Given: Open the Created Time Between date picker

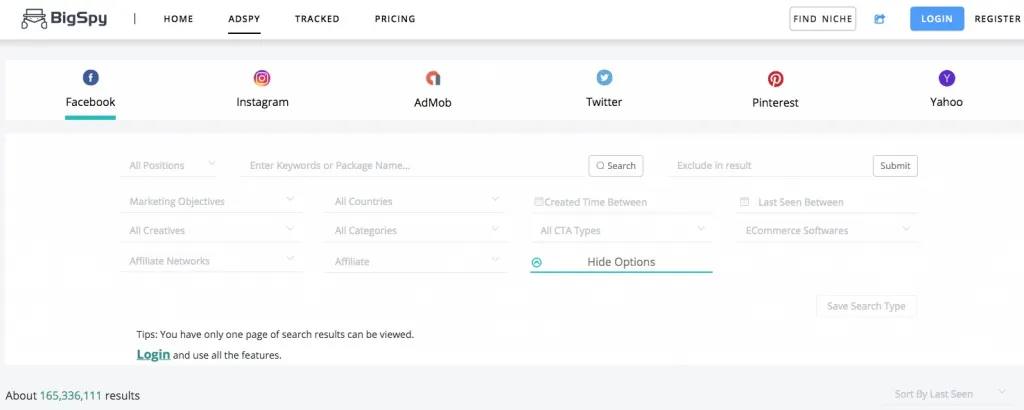Looking at the screenshot, I should point(622,202).
